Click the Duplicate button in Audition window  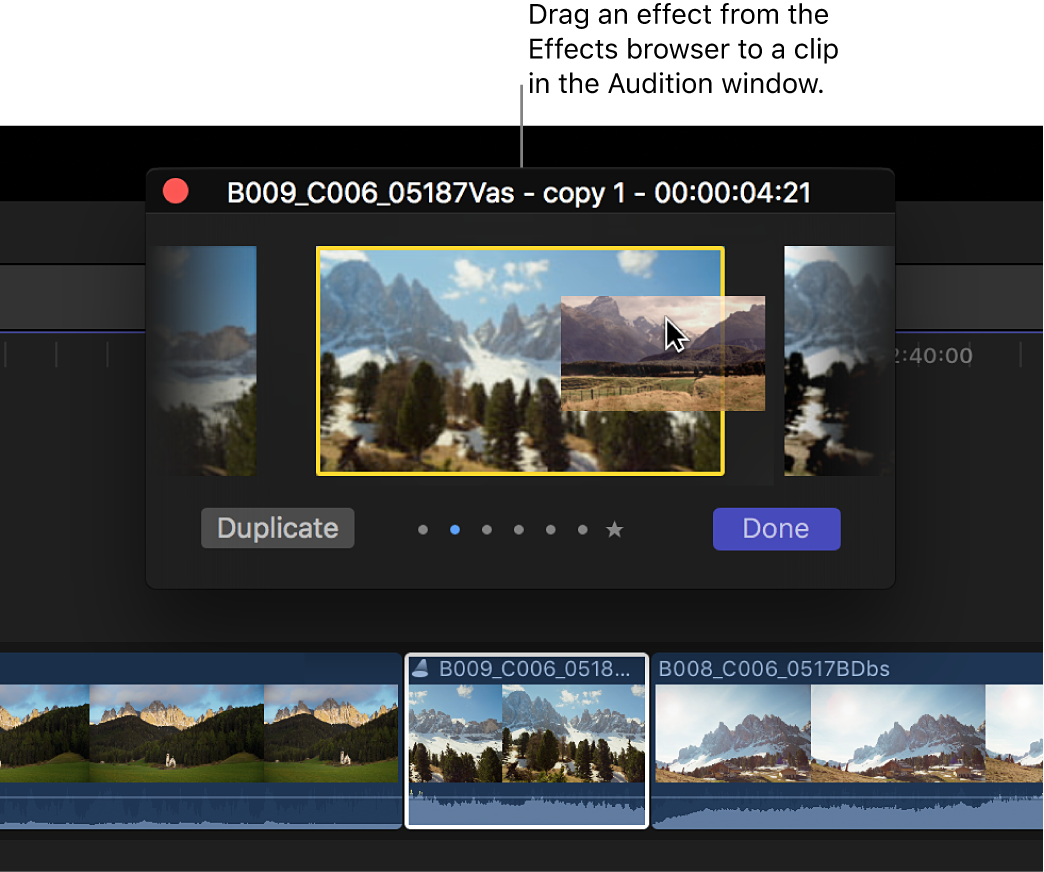click(277, 528)
